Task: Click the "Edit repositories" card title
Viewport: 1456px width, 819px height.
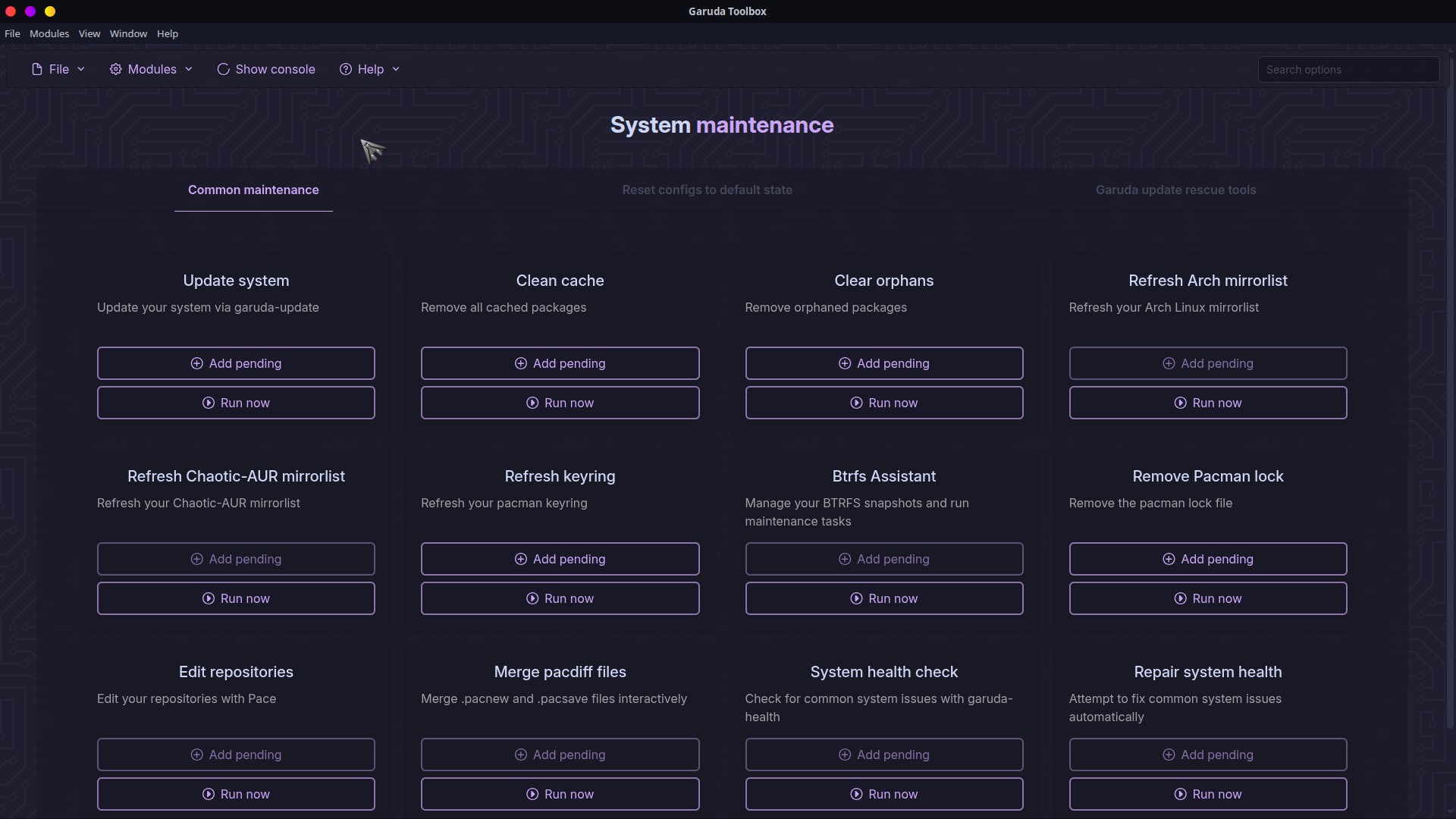Action: (x=236, y=672)
